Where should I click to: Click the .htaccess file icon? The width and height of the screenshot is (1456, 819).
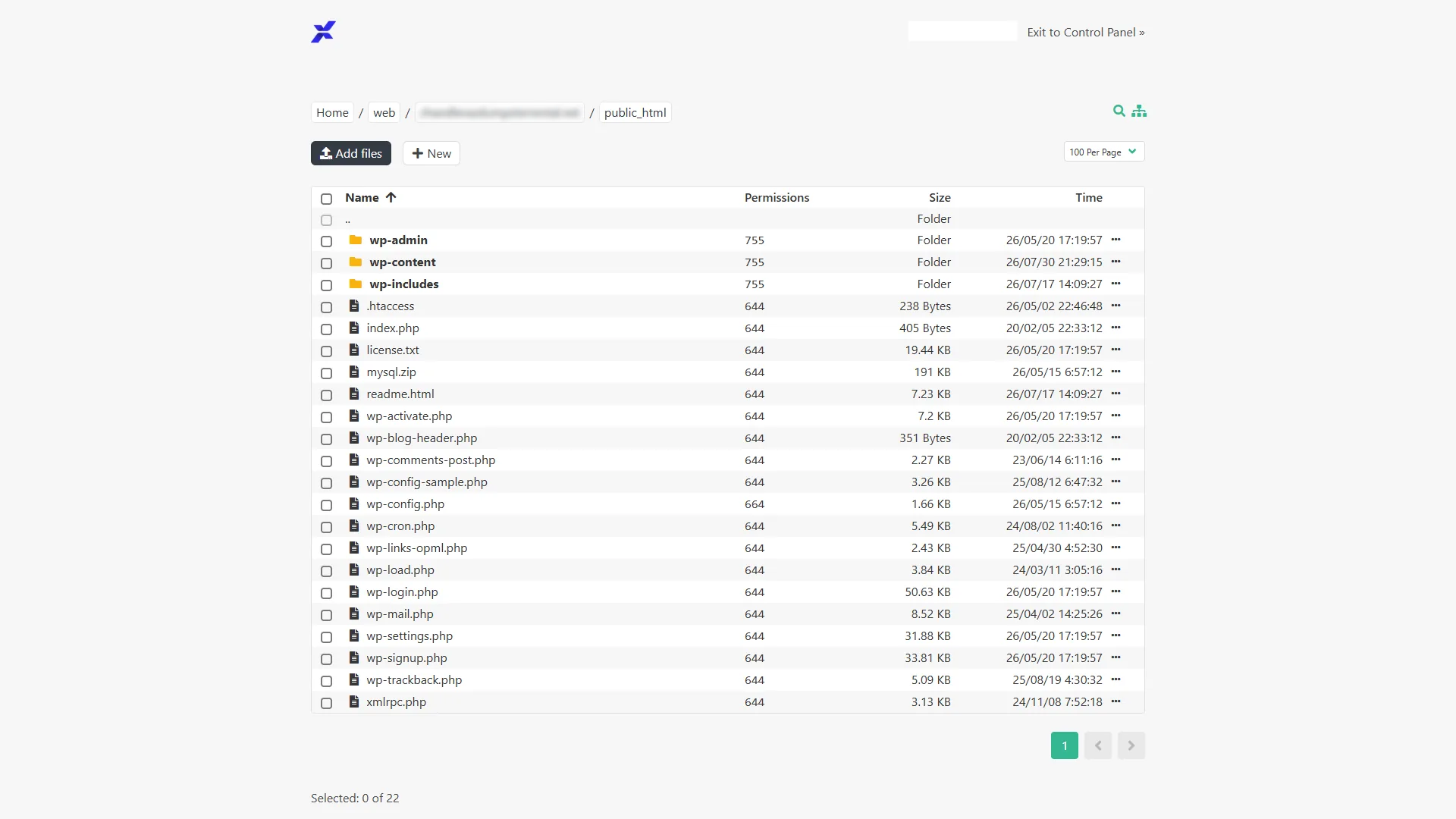tap(353, 306)
